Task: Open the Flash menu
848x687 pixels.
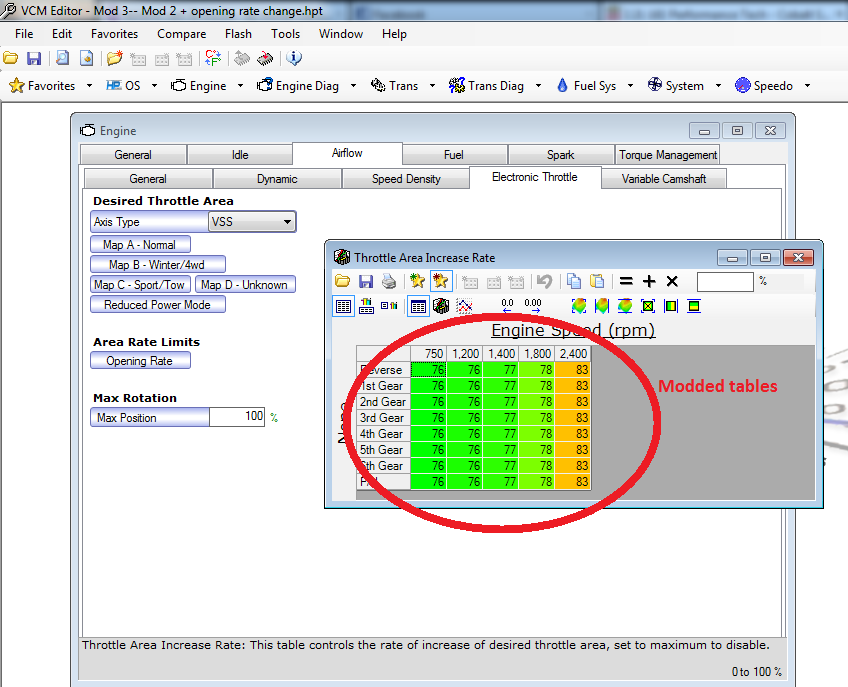Action: [x=238, y=34]
